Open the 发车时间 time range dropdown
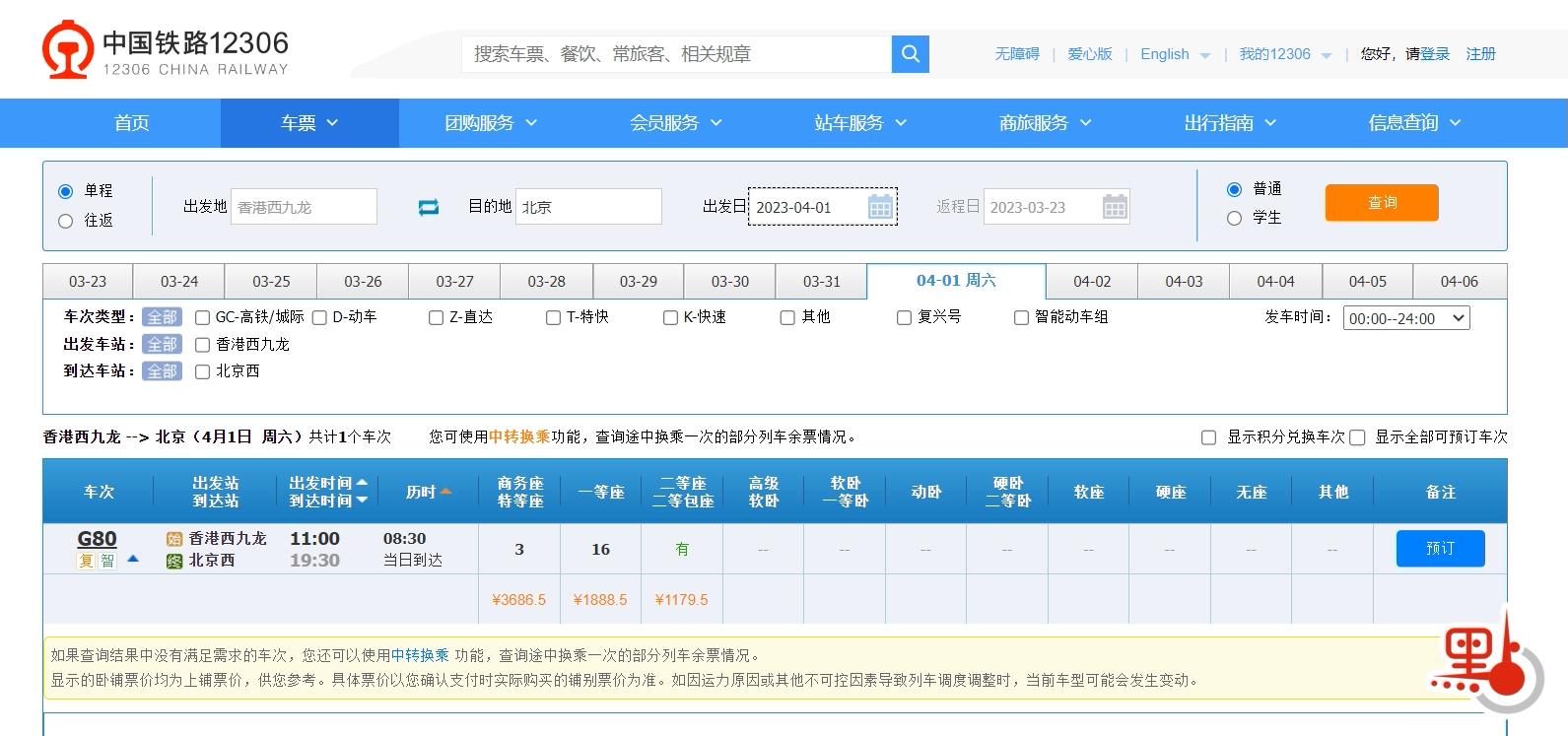1568x736 pixels. pyautogui.click(x=1406, y=318)
